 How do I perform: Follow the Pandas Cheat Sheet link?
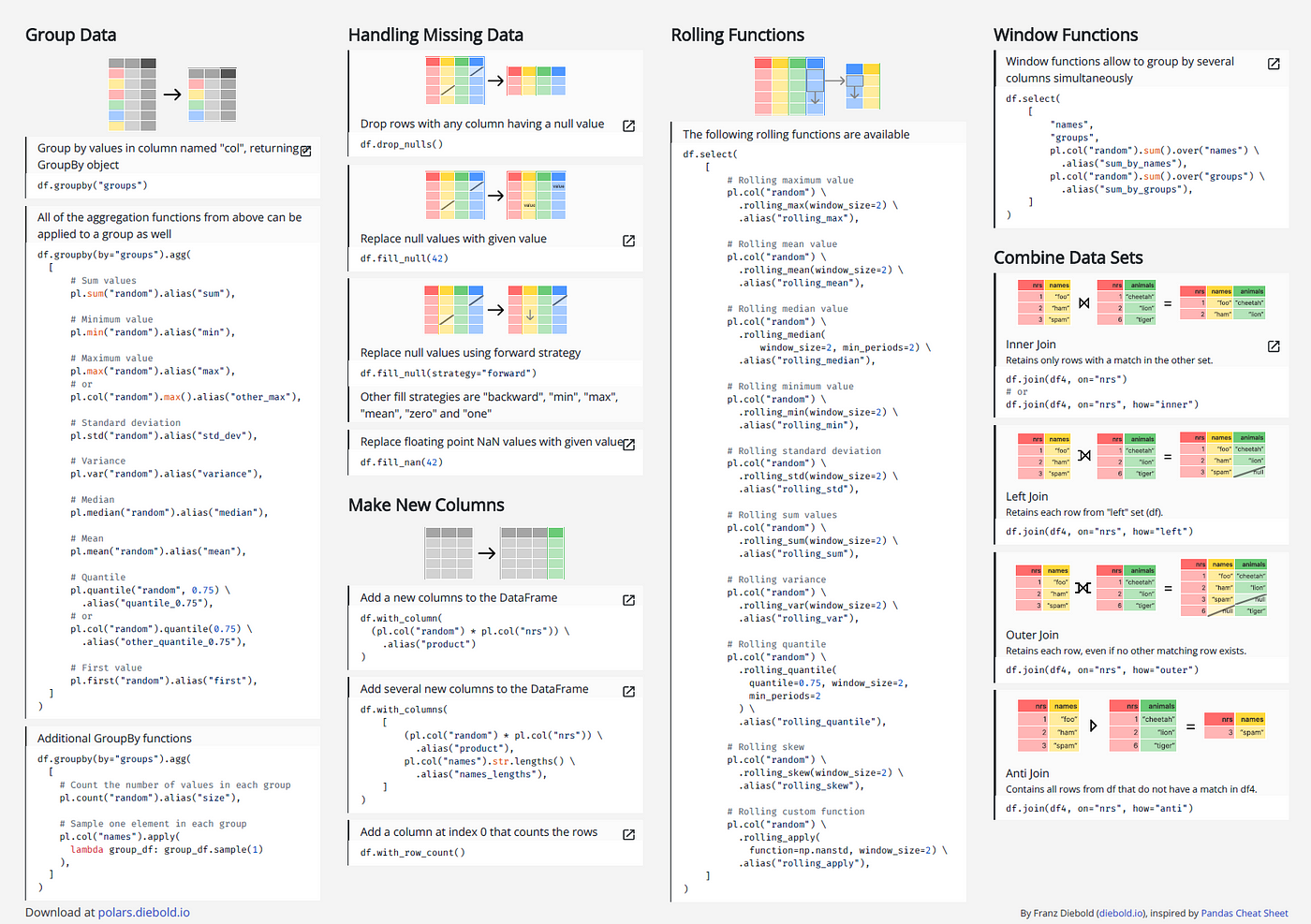coord(1245,913)
